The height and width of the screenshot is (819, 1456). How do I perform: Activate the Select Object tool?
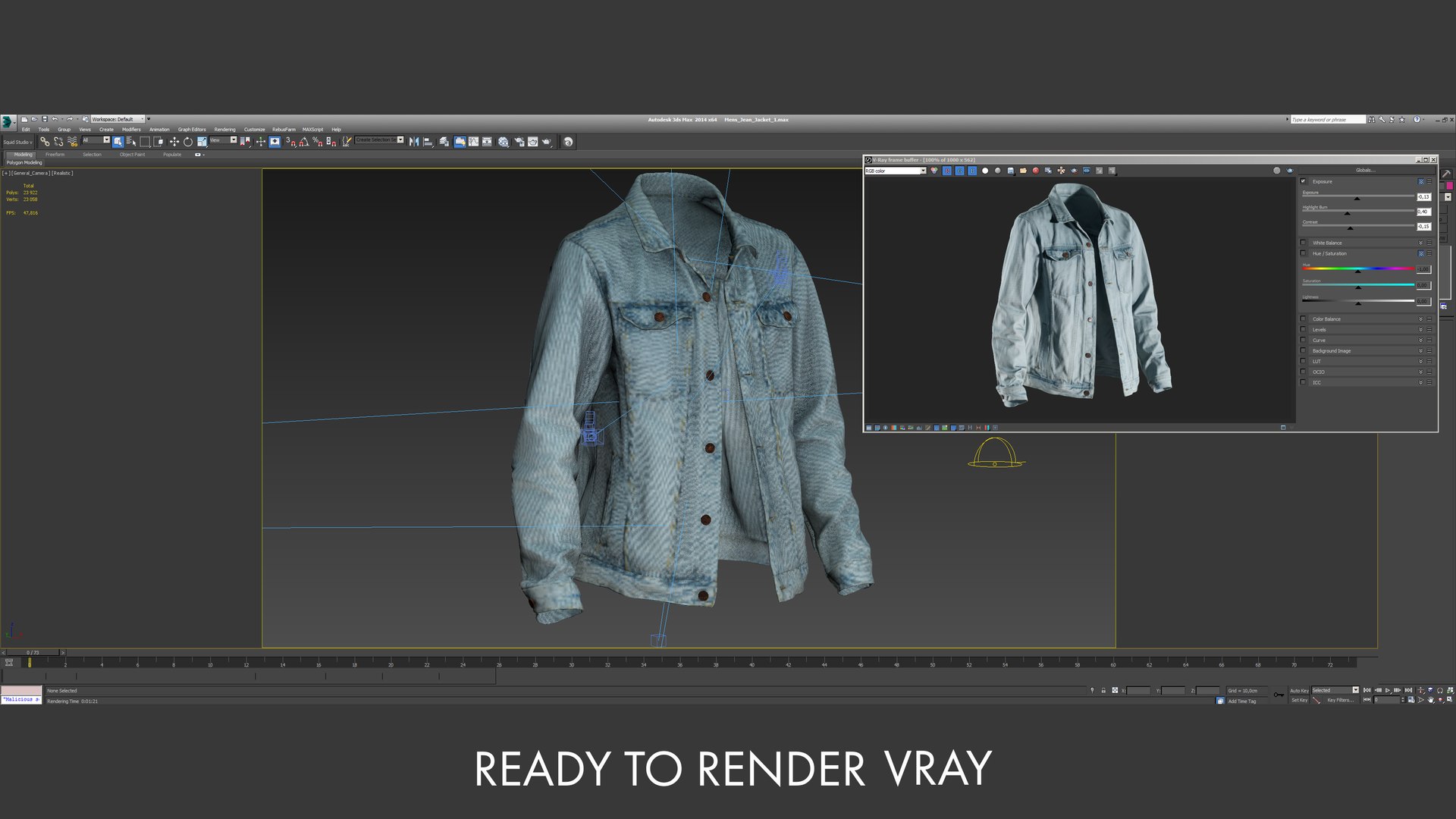click(x=118, y=142)
